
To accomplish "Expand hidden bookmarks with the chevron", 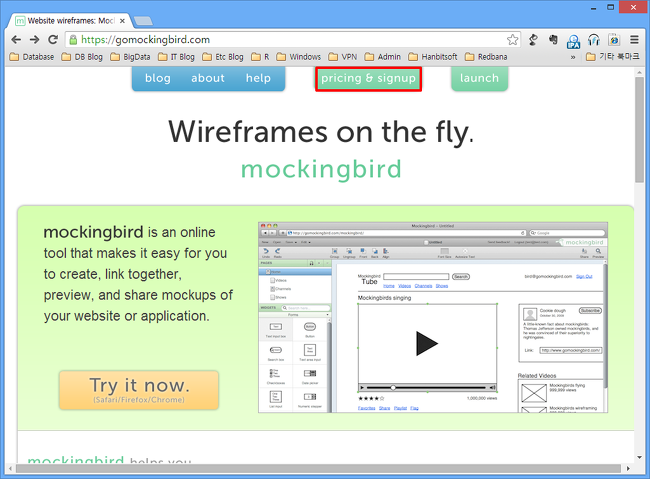I will (573, 57).
